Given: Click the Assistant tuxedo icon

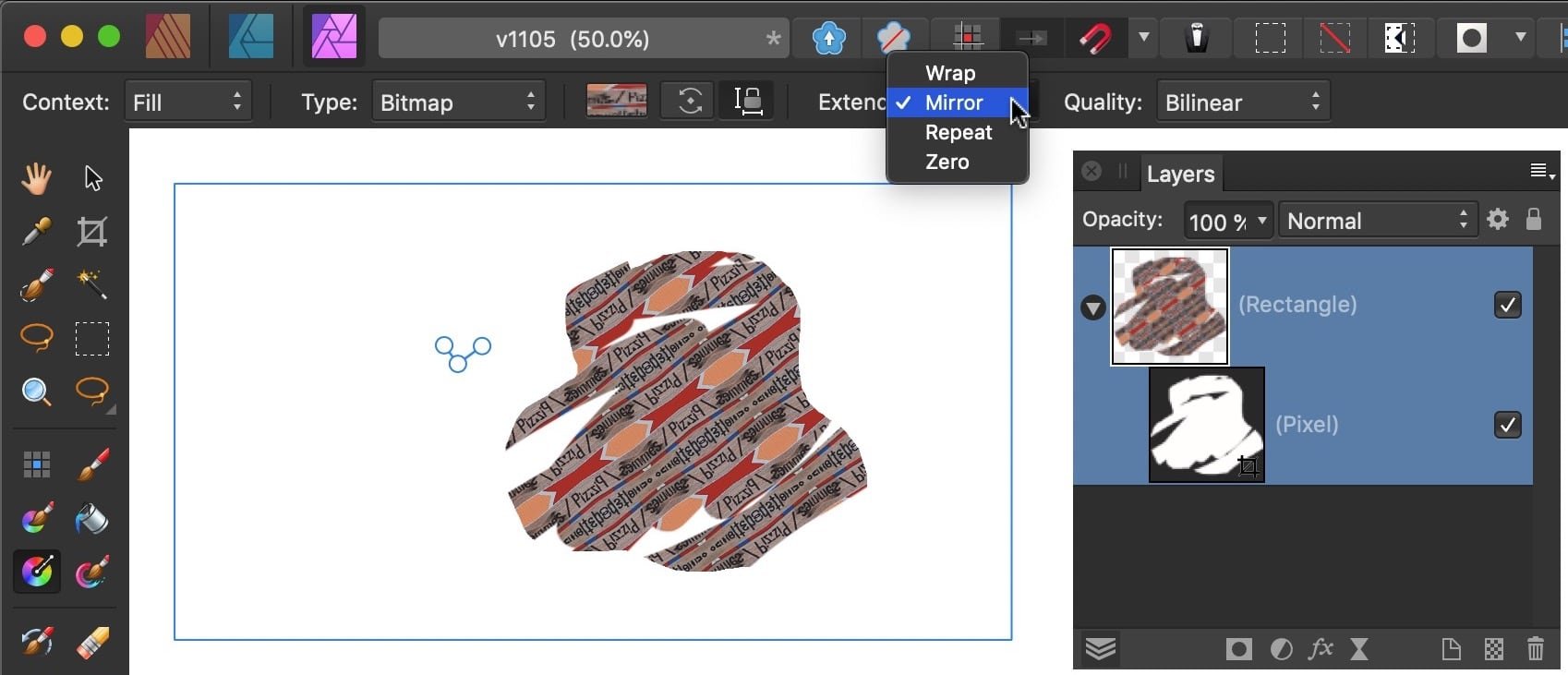Looking at the screenshot, I should (1197, 38).
